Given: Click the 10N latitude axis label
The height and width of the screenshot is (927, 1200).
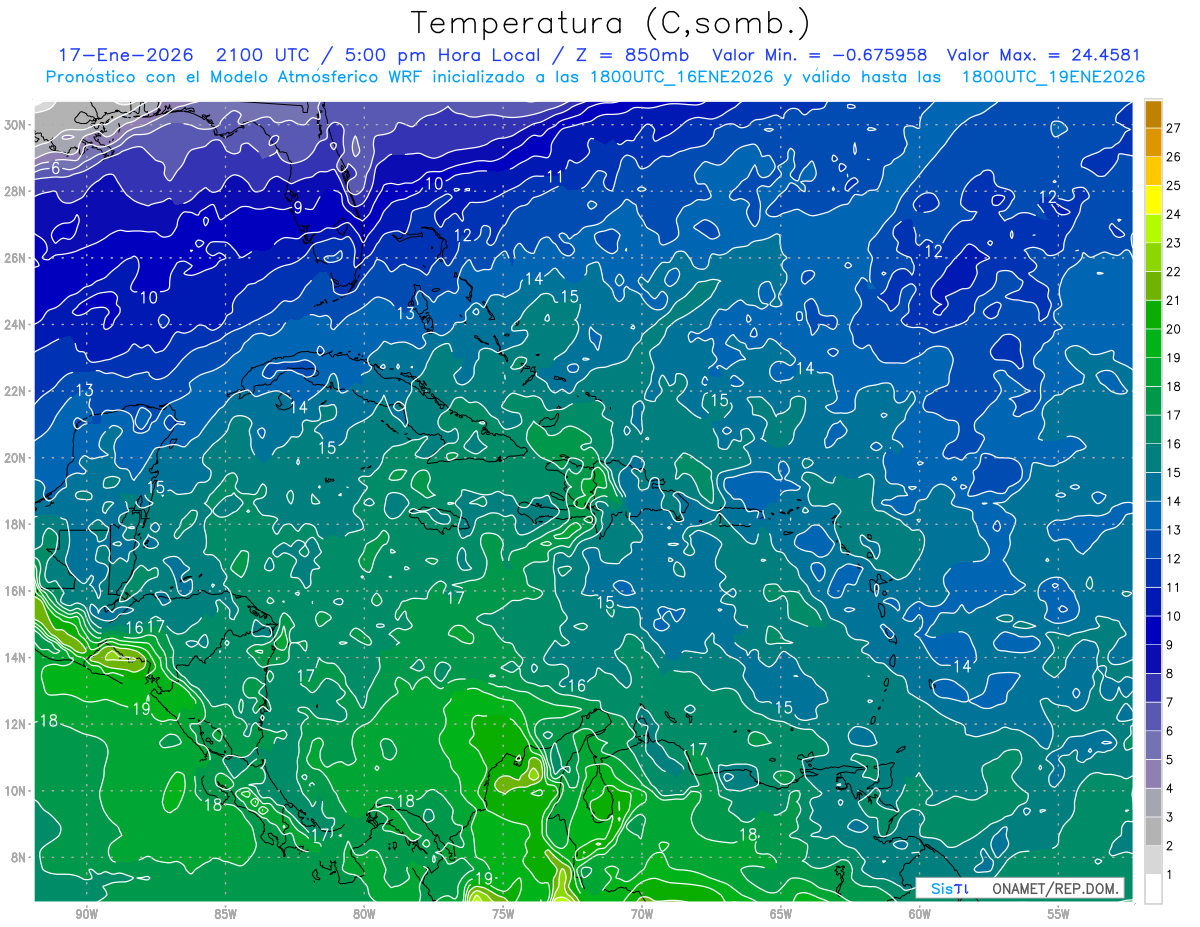Looking at the screenshot, I should coord(17,790).
